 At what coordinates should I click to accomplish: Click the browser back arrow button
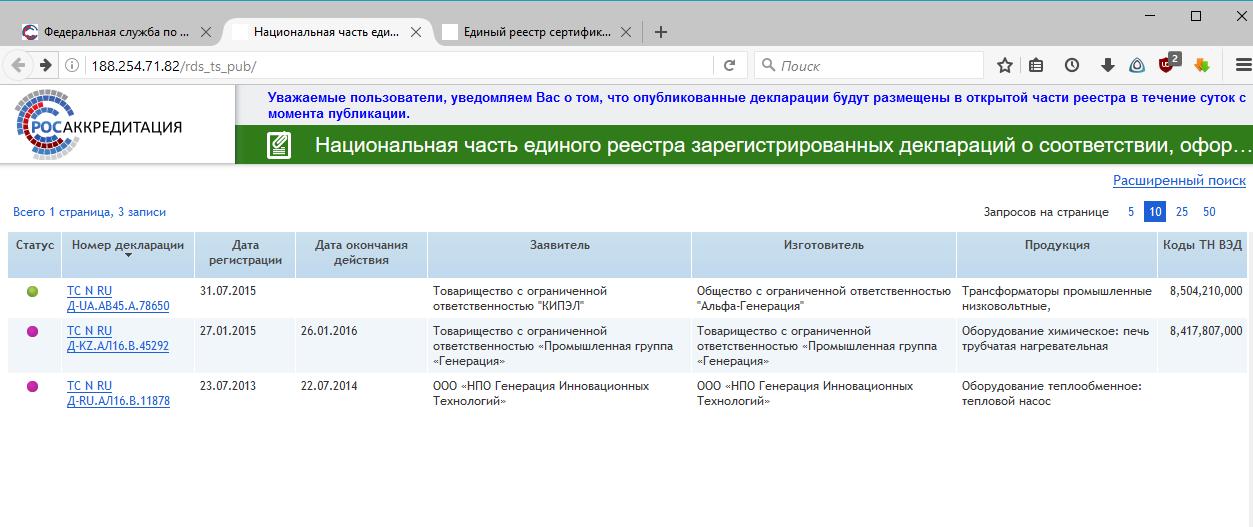point(19,65)
